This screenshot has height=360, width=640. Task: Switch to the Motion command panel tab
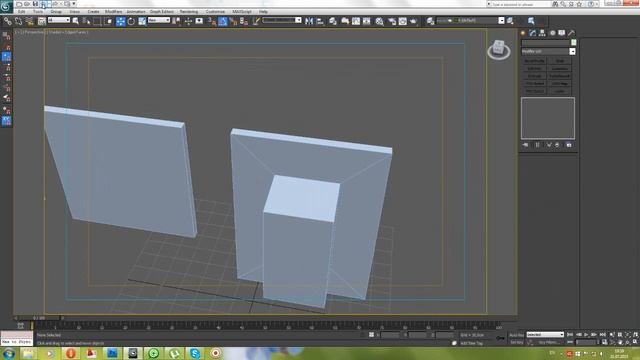point(552,33)
